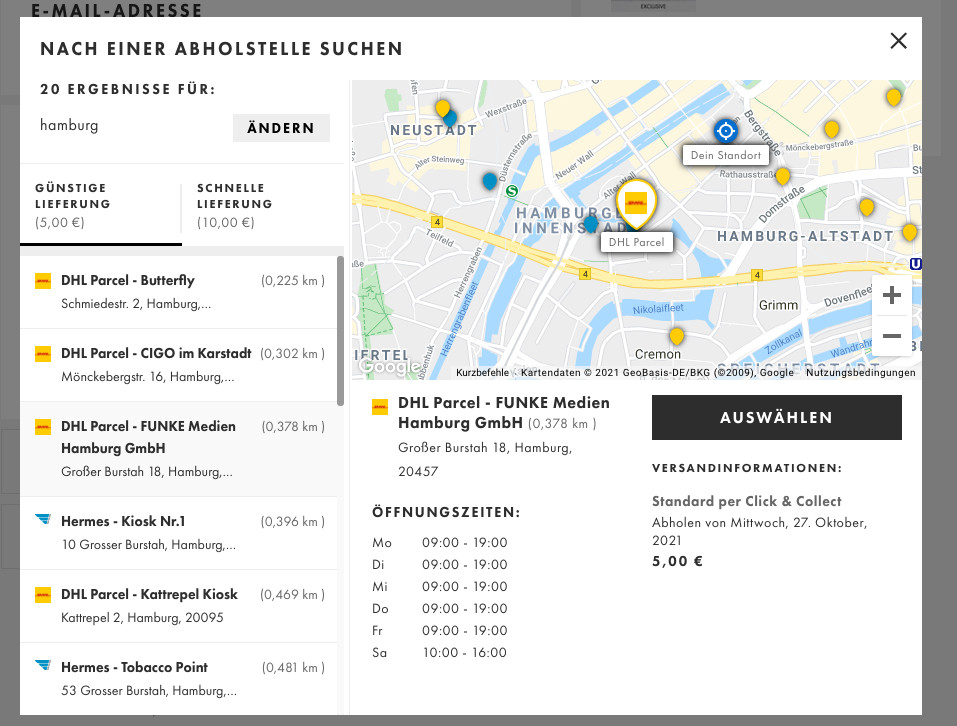Viewport: 957px width, 726px height.
Task: Switch to Schnelle Lieferung tab
Action: pos(262,205)
